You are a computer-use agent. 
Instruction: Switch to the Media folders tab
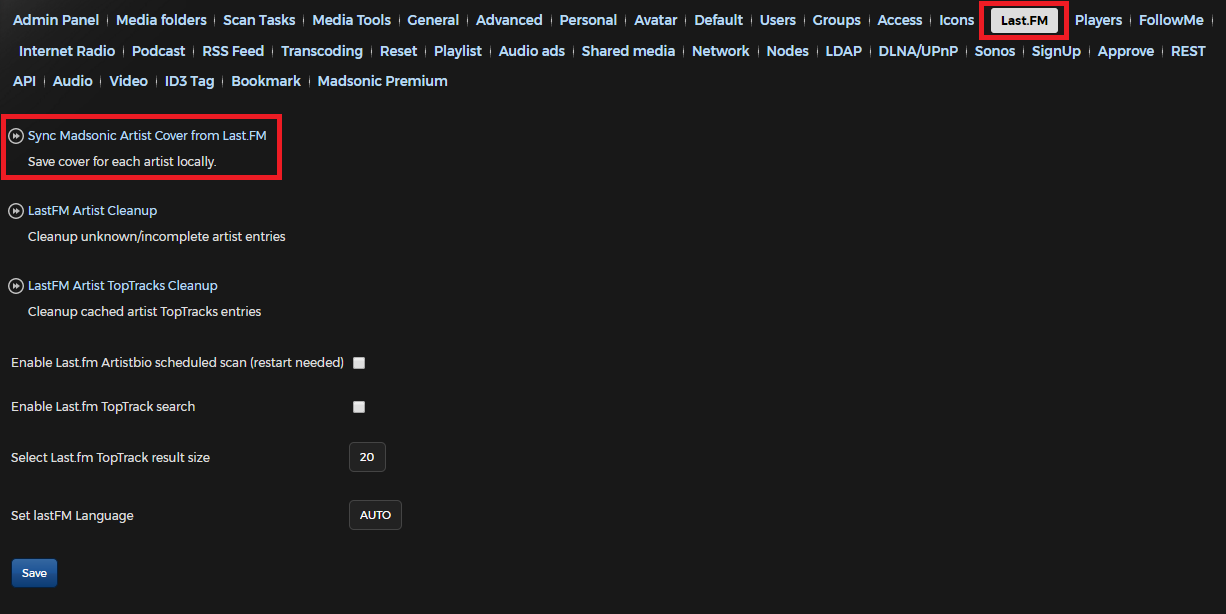(161, 20)
